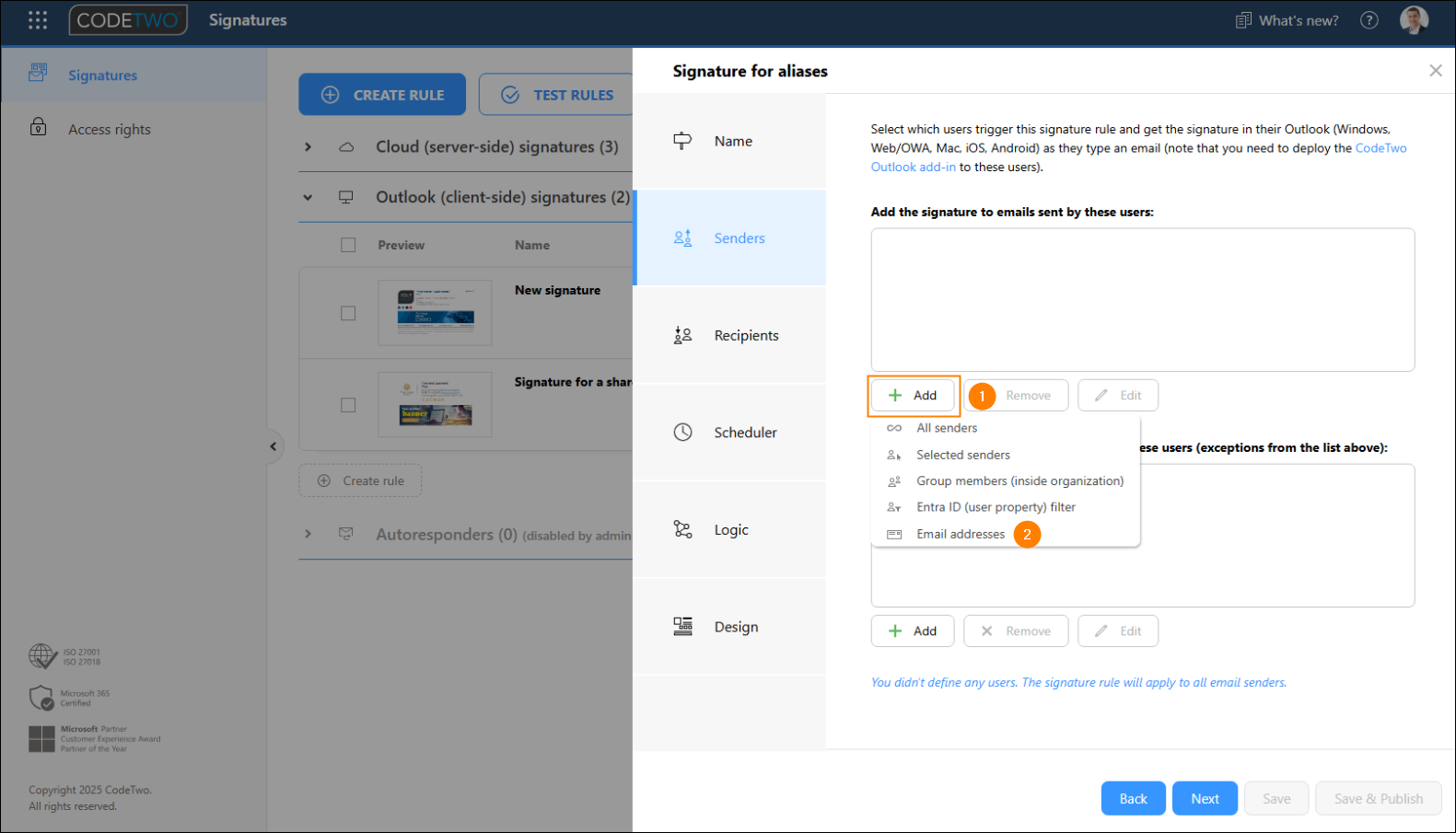Click the Microsoft 365 Certified badge
This screenshot has width=1456, height=833.
coord(69,699)
